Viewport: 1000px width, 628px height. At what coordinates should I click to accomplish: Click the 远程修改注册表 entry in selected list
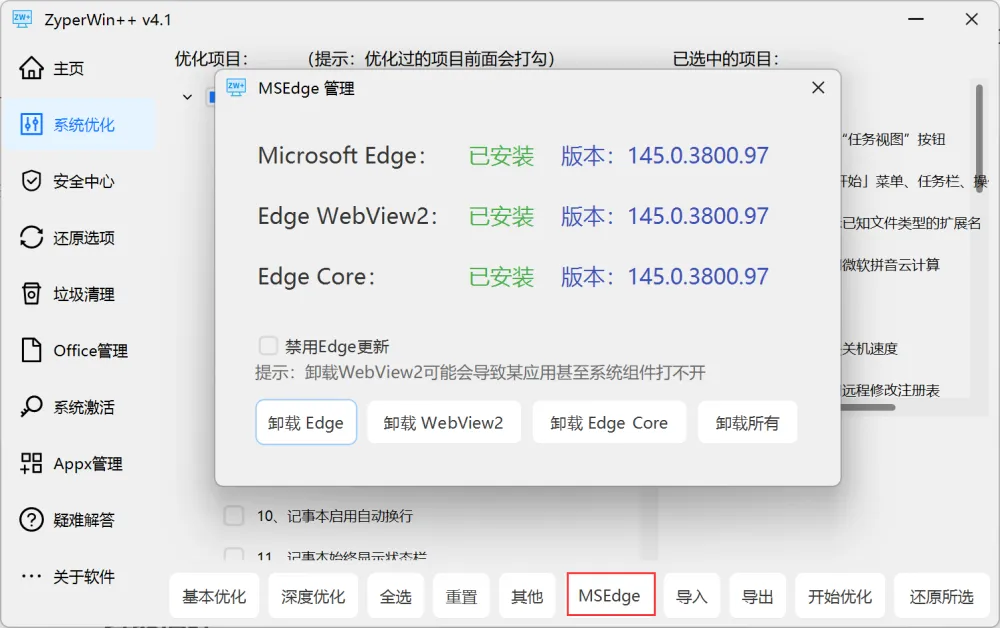[890, 390]
